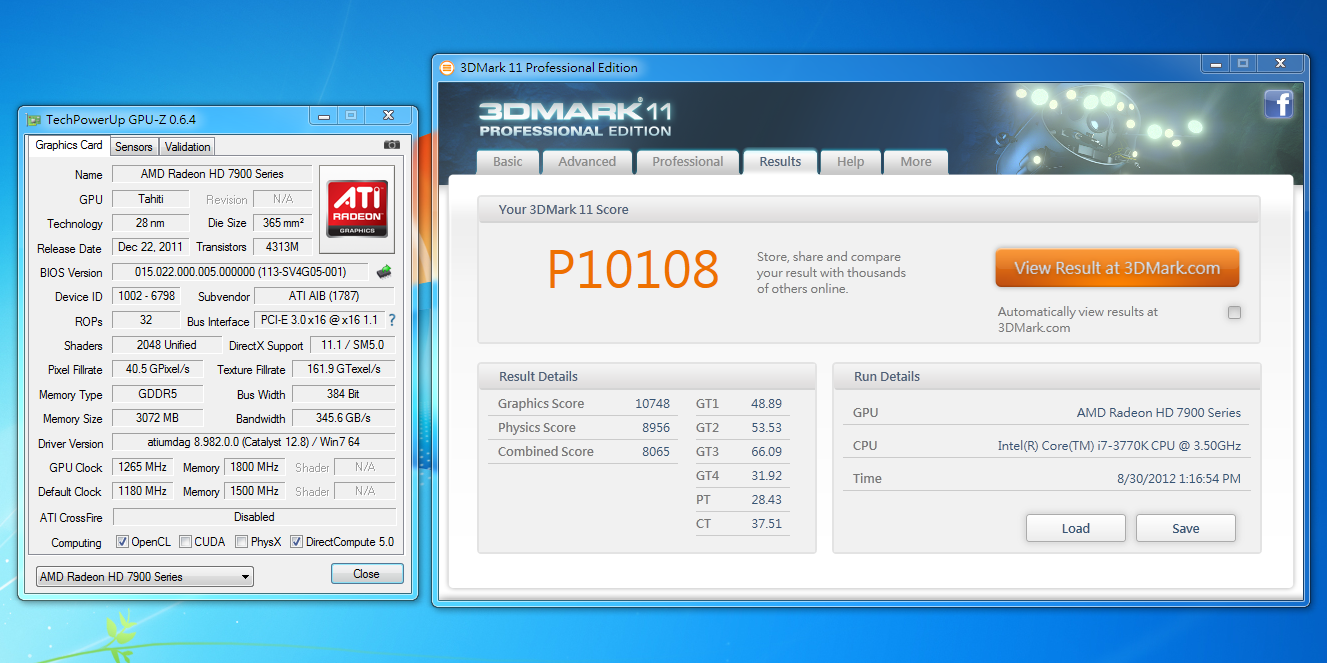Click the GPU field showing Tahiti
Screen dimensions: 1327x663
(x=151, y=199)
